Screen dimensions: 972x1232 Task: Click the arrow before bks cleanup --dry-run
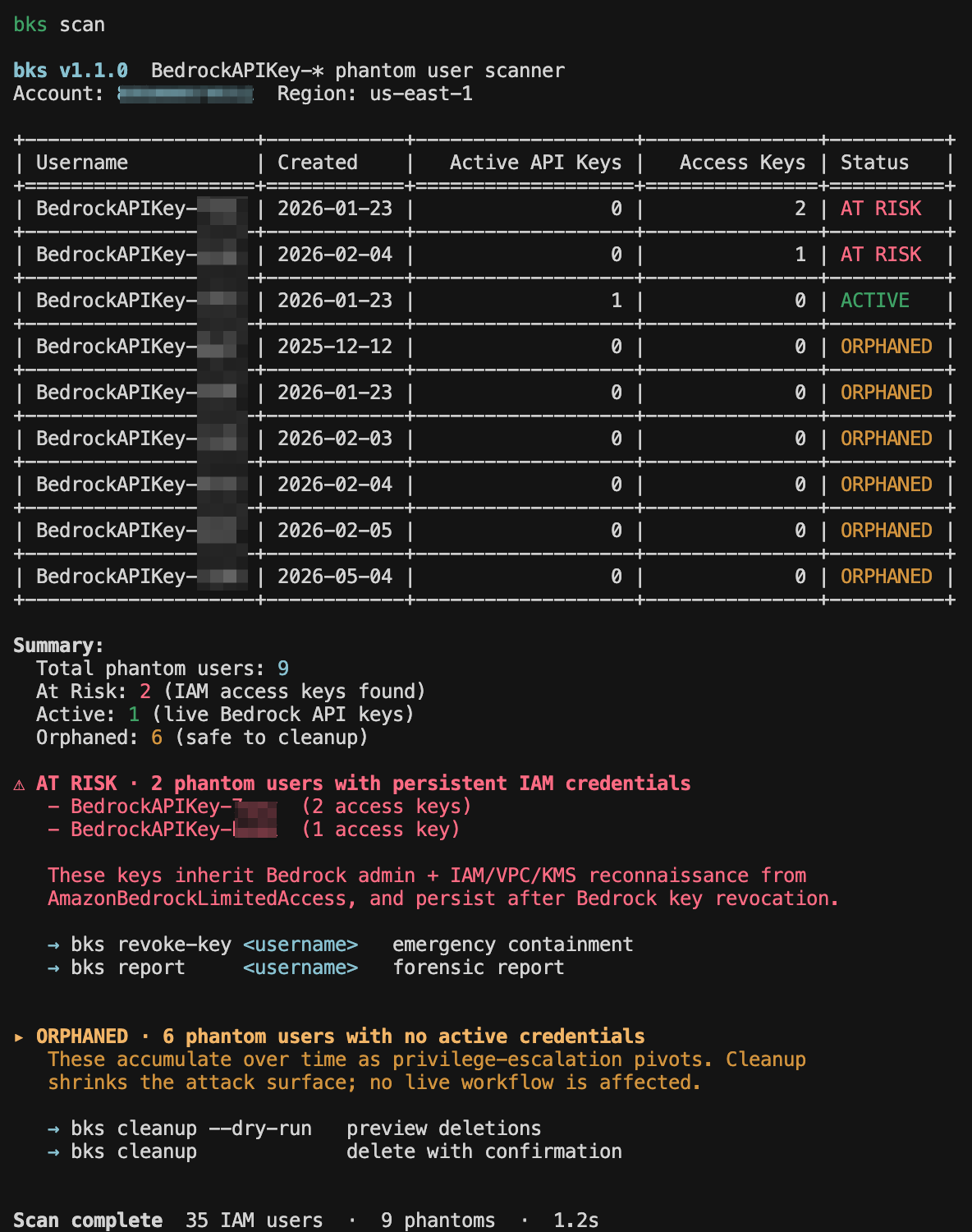[53, 1129]
